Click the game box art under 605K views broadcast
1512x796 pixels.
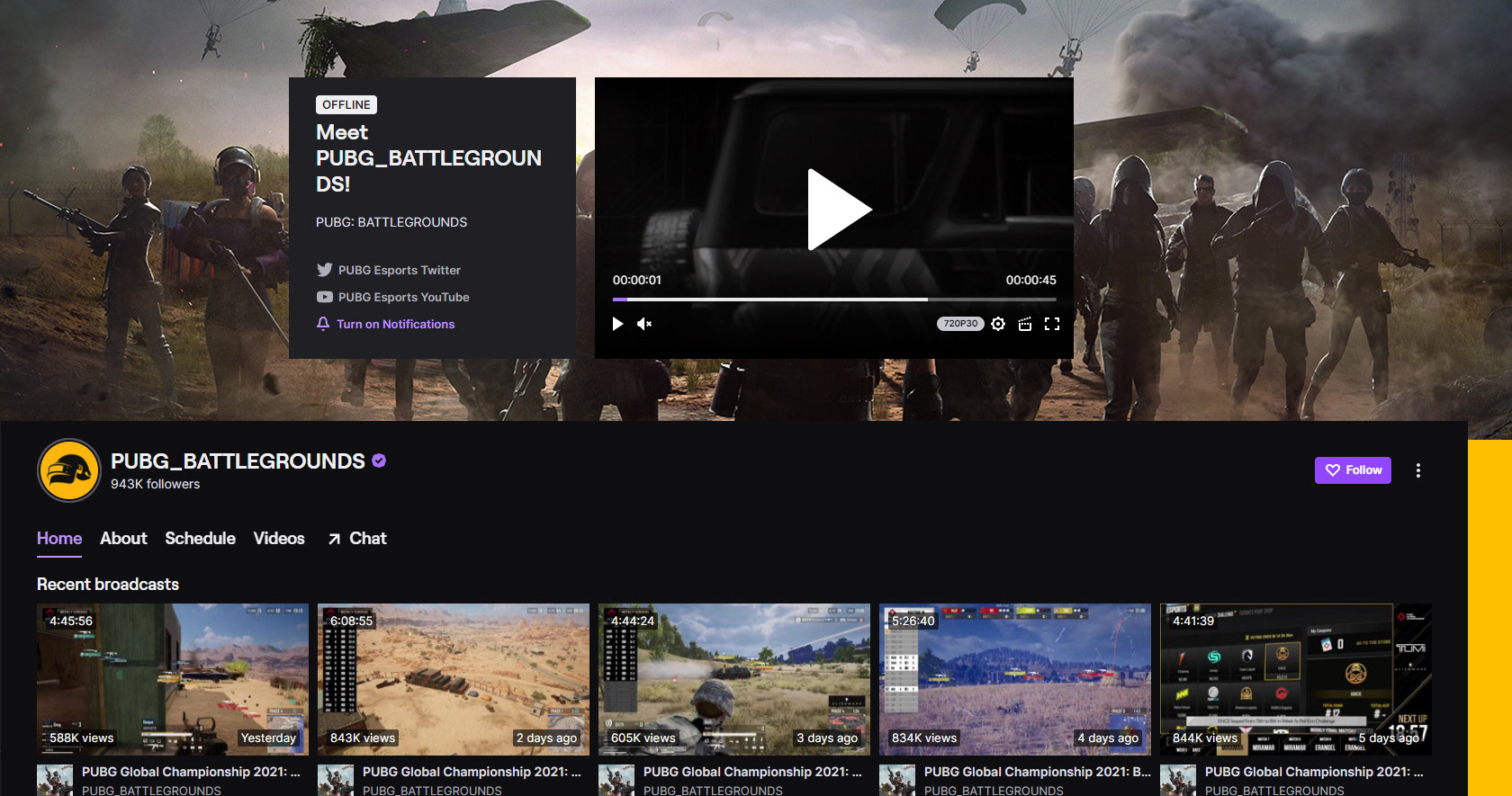pyautogui.click(x=616, y=780)
